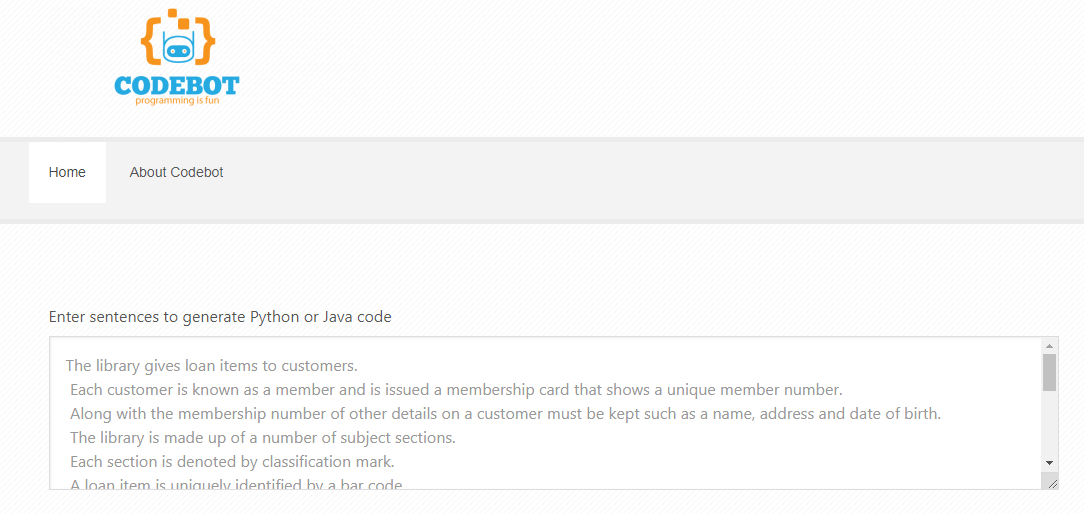Click the textarea scrollbar thumb
Viewport: 1084px width, 514px height.
pyautogui.click(x=1049, y=372)
